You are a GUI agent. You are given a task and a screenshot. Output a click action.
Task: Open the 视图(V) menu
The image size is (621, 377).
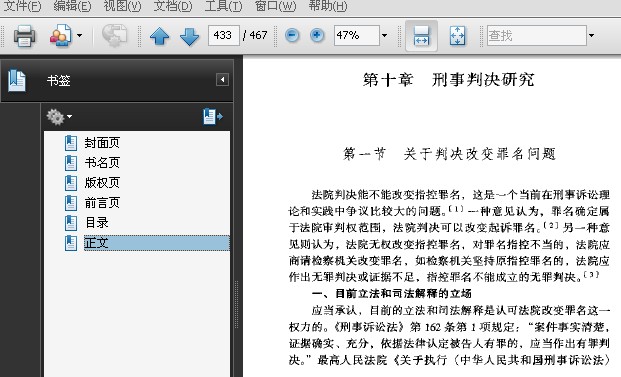coord(122,6)
